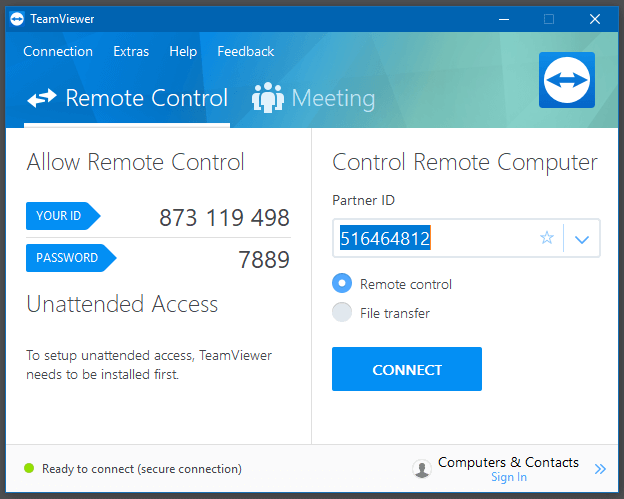Click the Partner ID label
This screenshot has width=624, height=499.
tap(363, 200)
